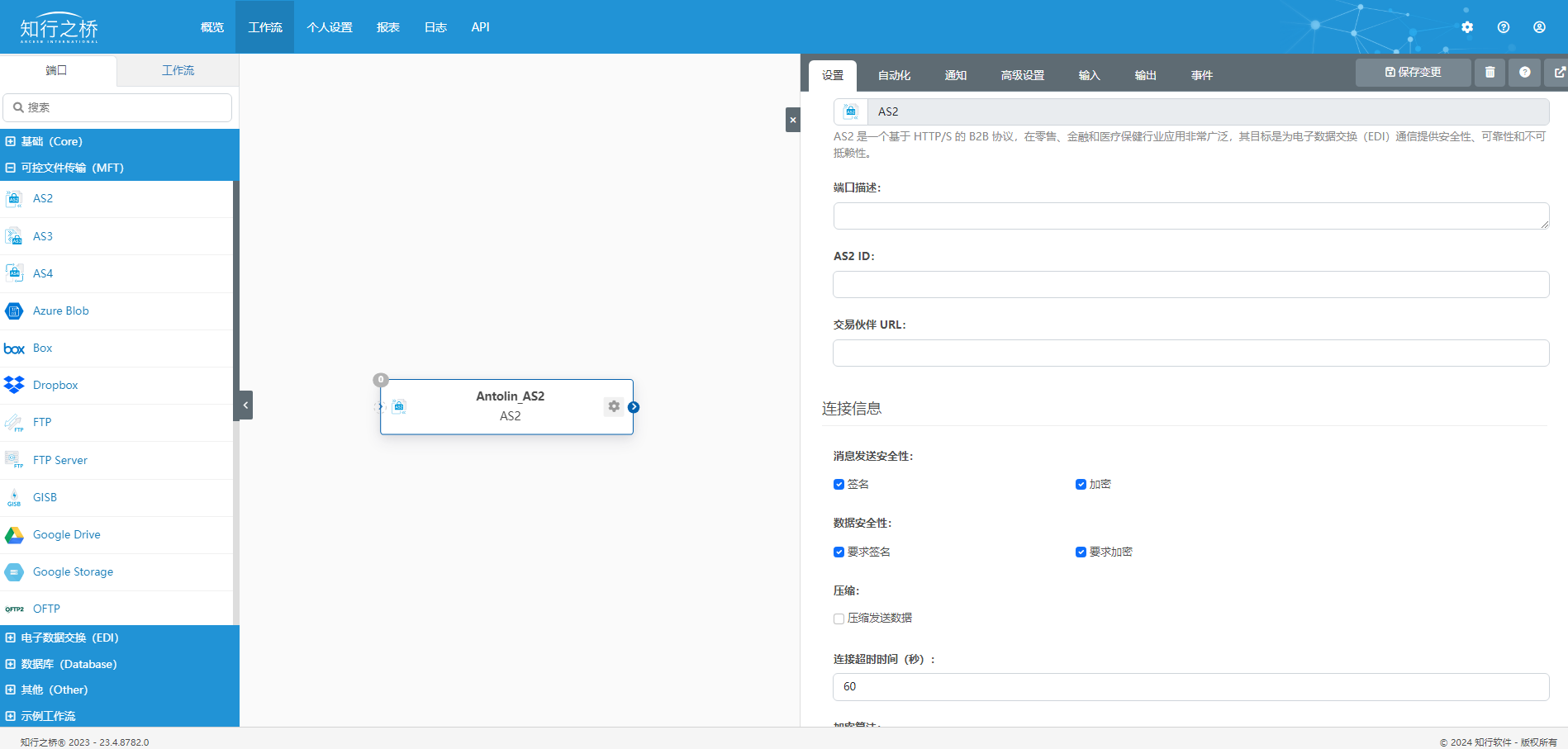
Task: Click the AS2 ID input field
Action: 1190,284
